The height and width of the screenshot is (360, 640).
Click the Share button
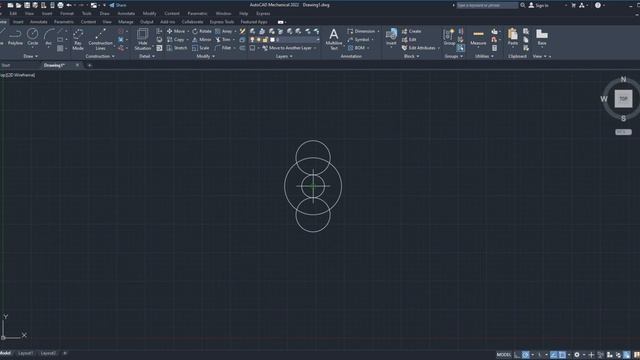118,5
